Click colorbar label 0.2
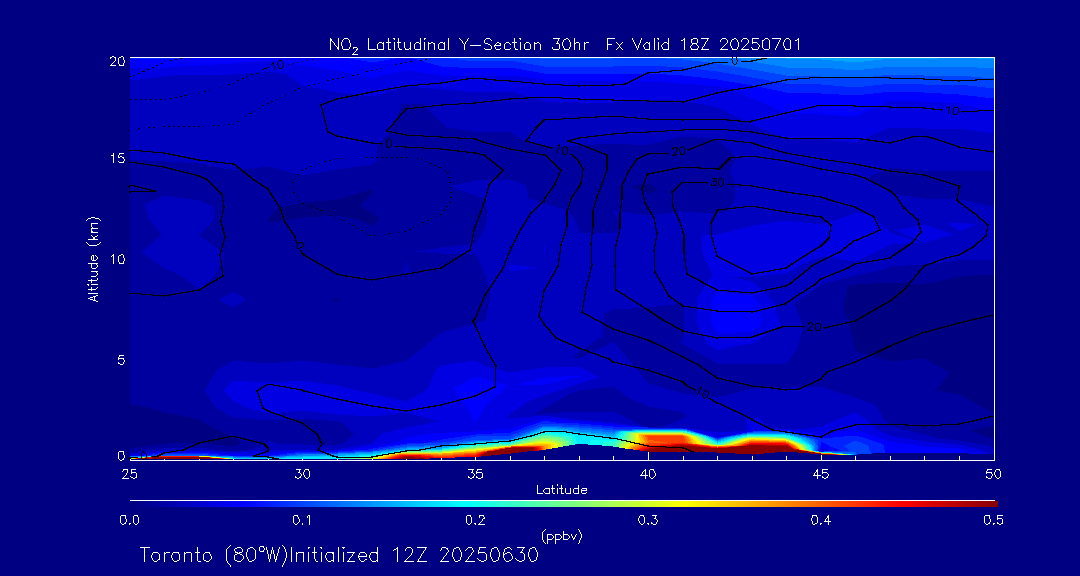Viewport: 1080px width, 576px height. (475, 521)
